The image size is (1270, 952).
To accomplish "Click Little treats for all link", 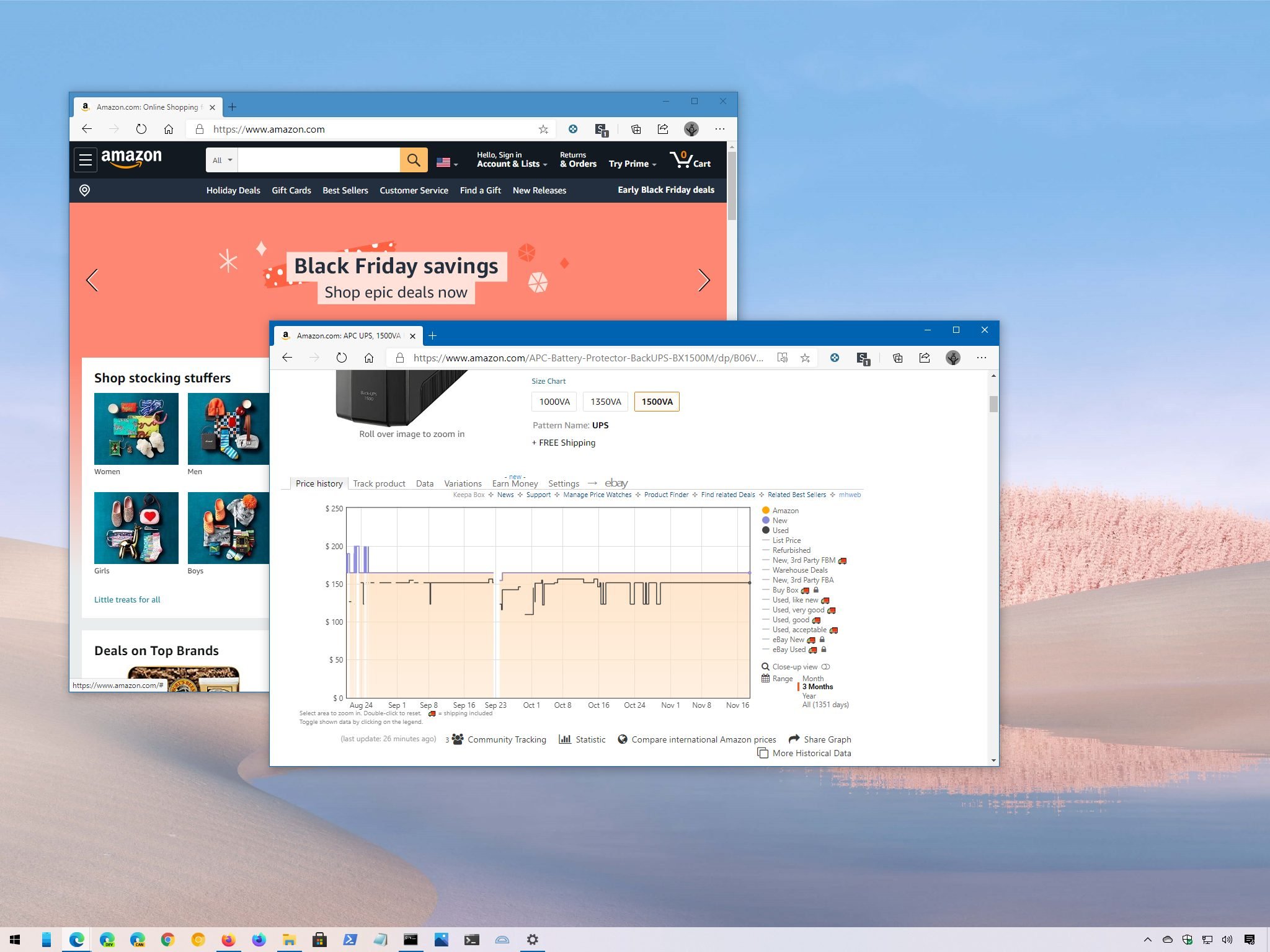I will click(127, 599).
